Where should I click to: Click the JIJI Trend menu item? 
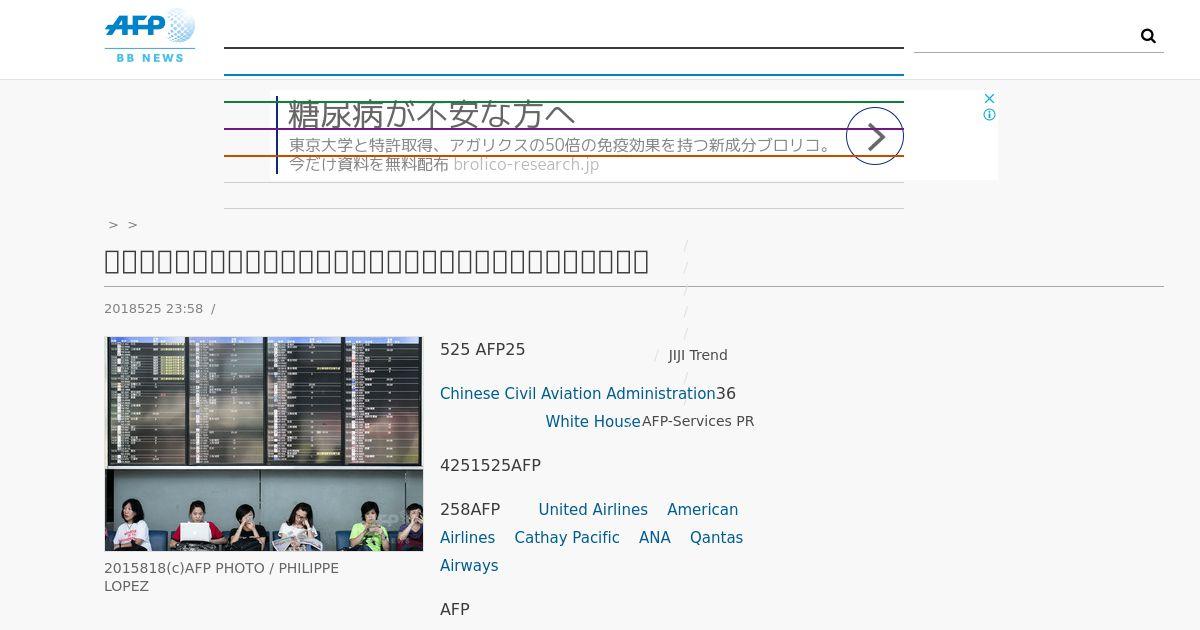[x=698, y=355]
